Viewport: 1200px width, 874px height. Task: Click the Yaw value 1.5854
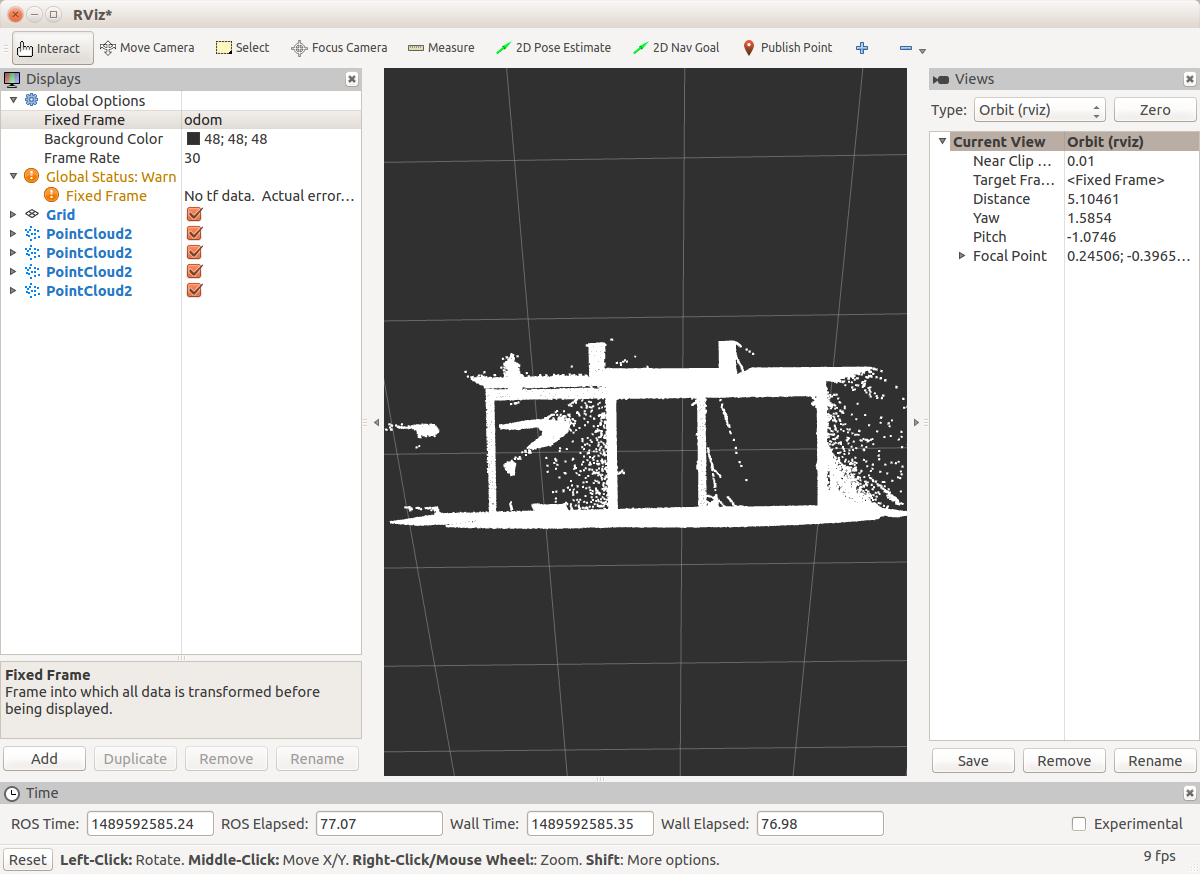click(x=1089, y=218)
